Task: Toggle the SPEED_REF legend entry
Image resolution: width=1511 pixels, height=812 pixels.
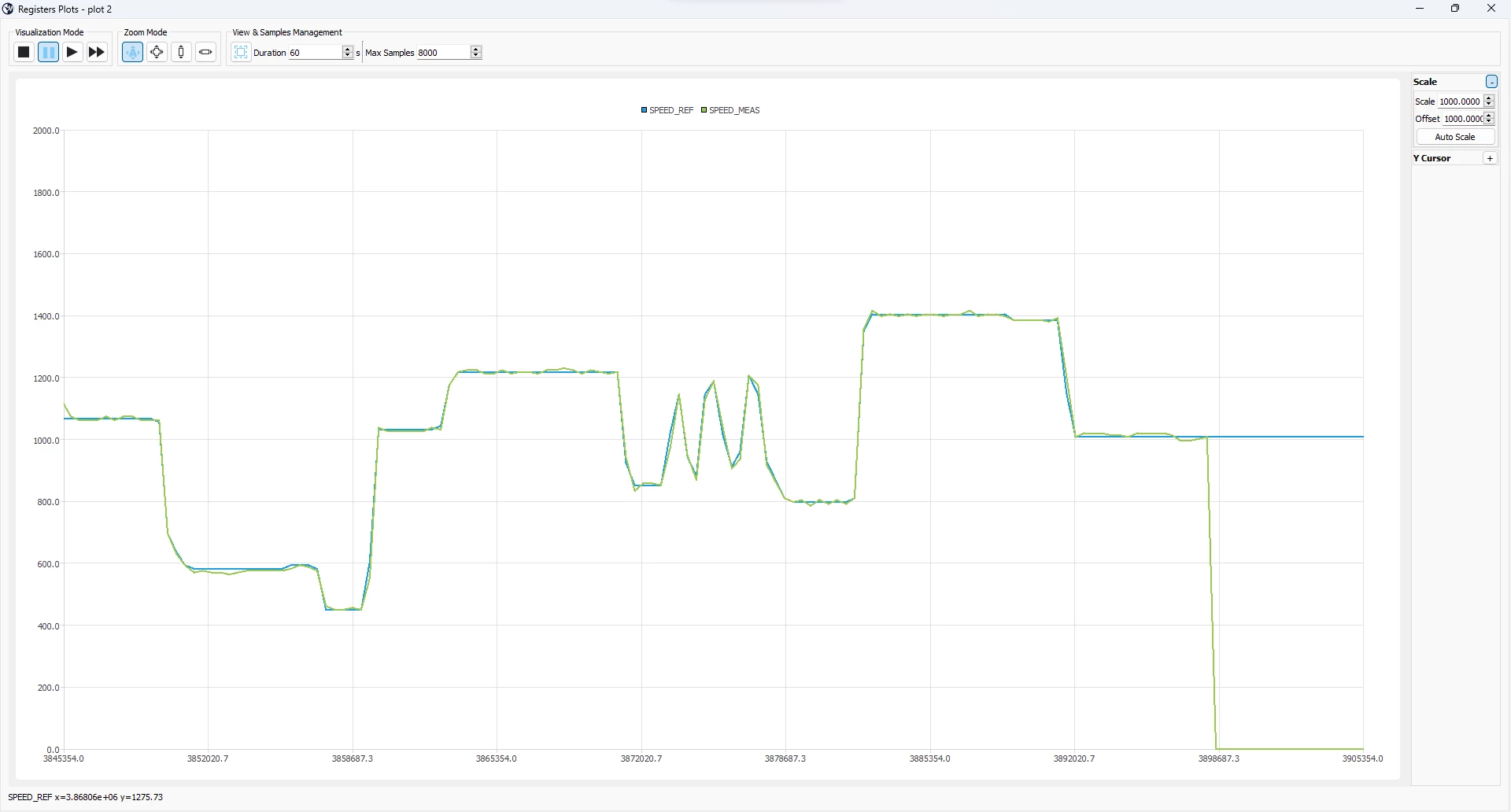Action: pos(667,110)
